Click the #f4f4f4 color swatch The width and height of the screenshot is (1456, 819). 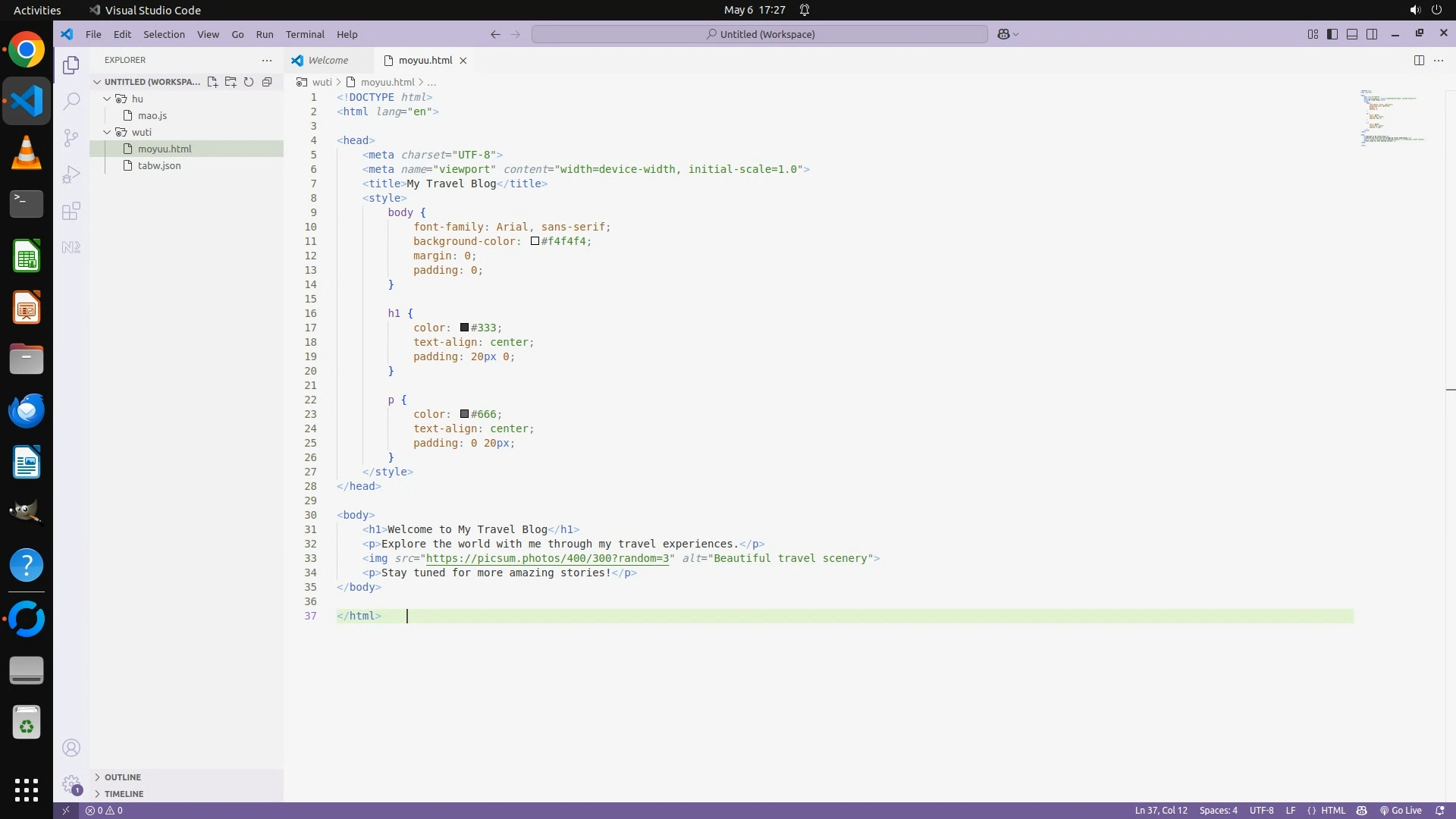(535, 241)
